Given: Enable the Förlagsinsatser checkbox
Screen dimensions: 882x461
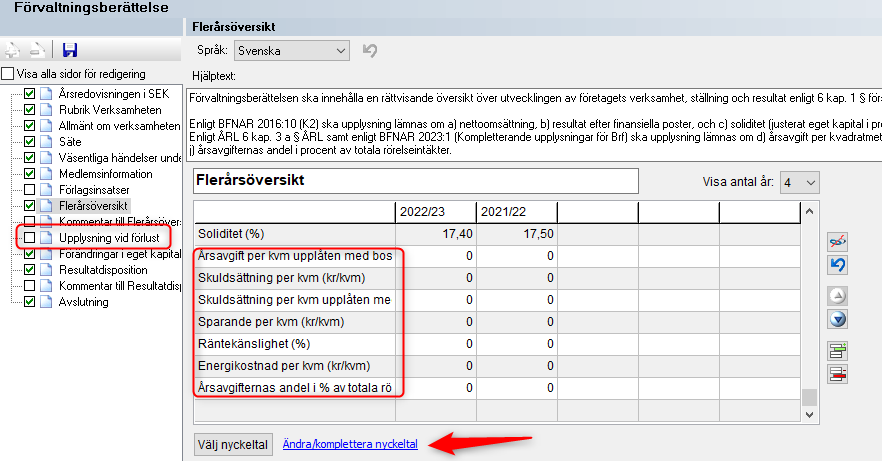Looking at the screenshot, I should tap(30, 190).
